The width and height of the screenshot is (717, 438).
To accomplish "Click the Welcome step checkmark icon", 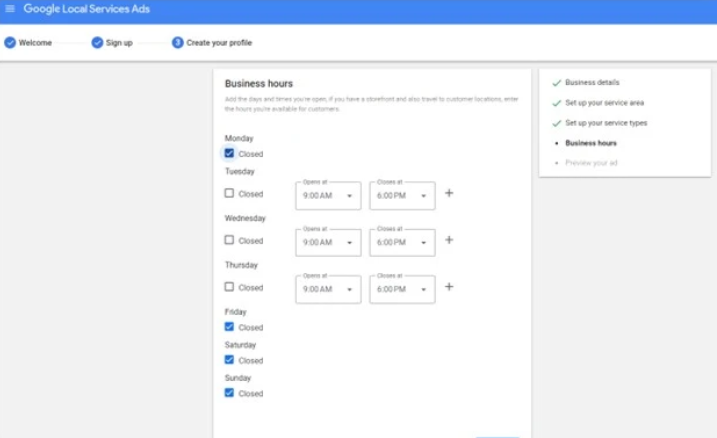I will tap(10, 43).
